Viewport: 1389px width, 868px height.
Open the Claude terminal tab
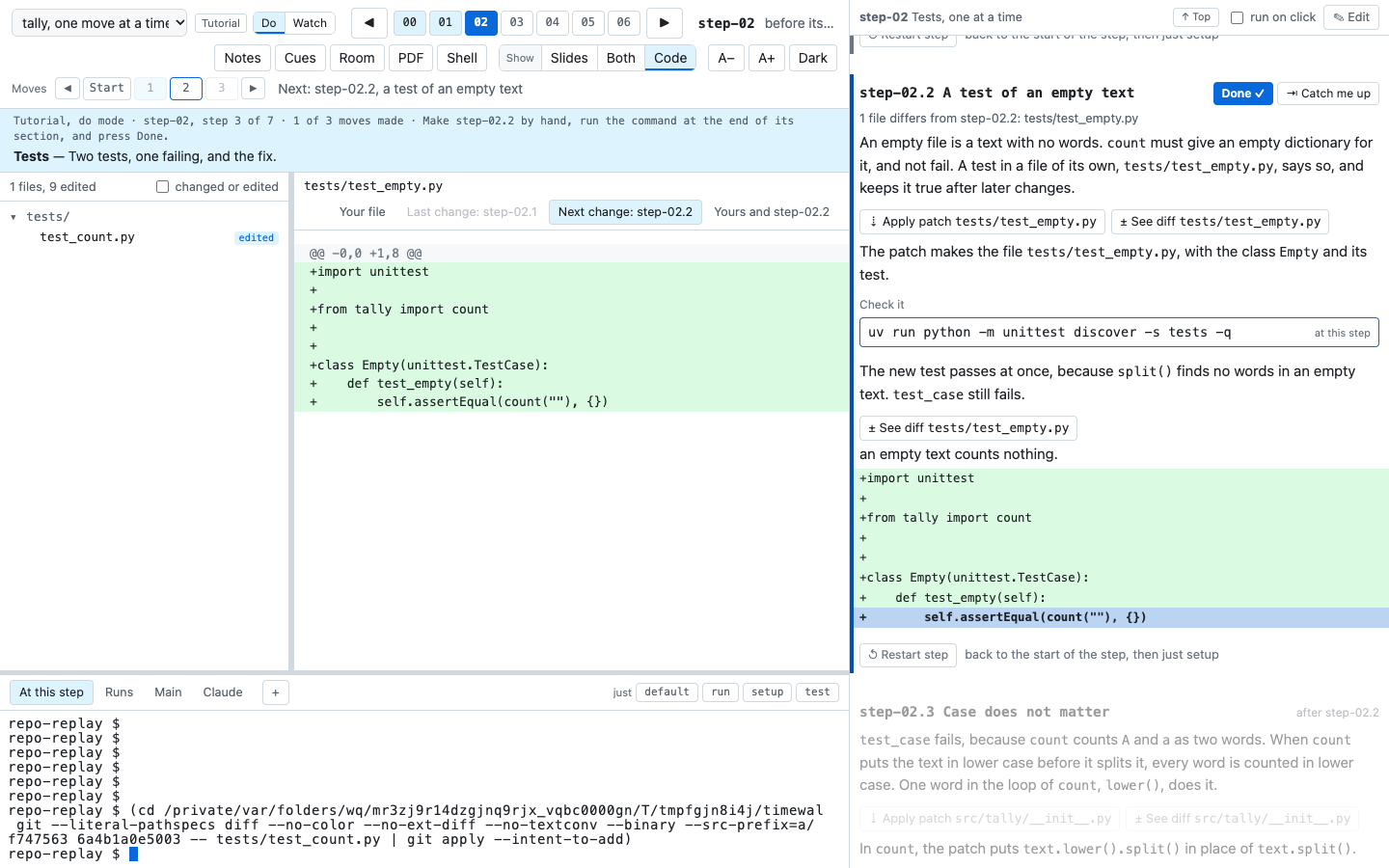(223, 692)
